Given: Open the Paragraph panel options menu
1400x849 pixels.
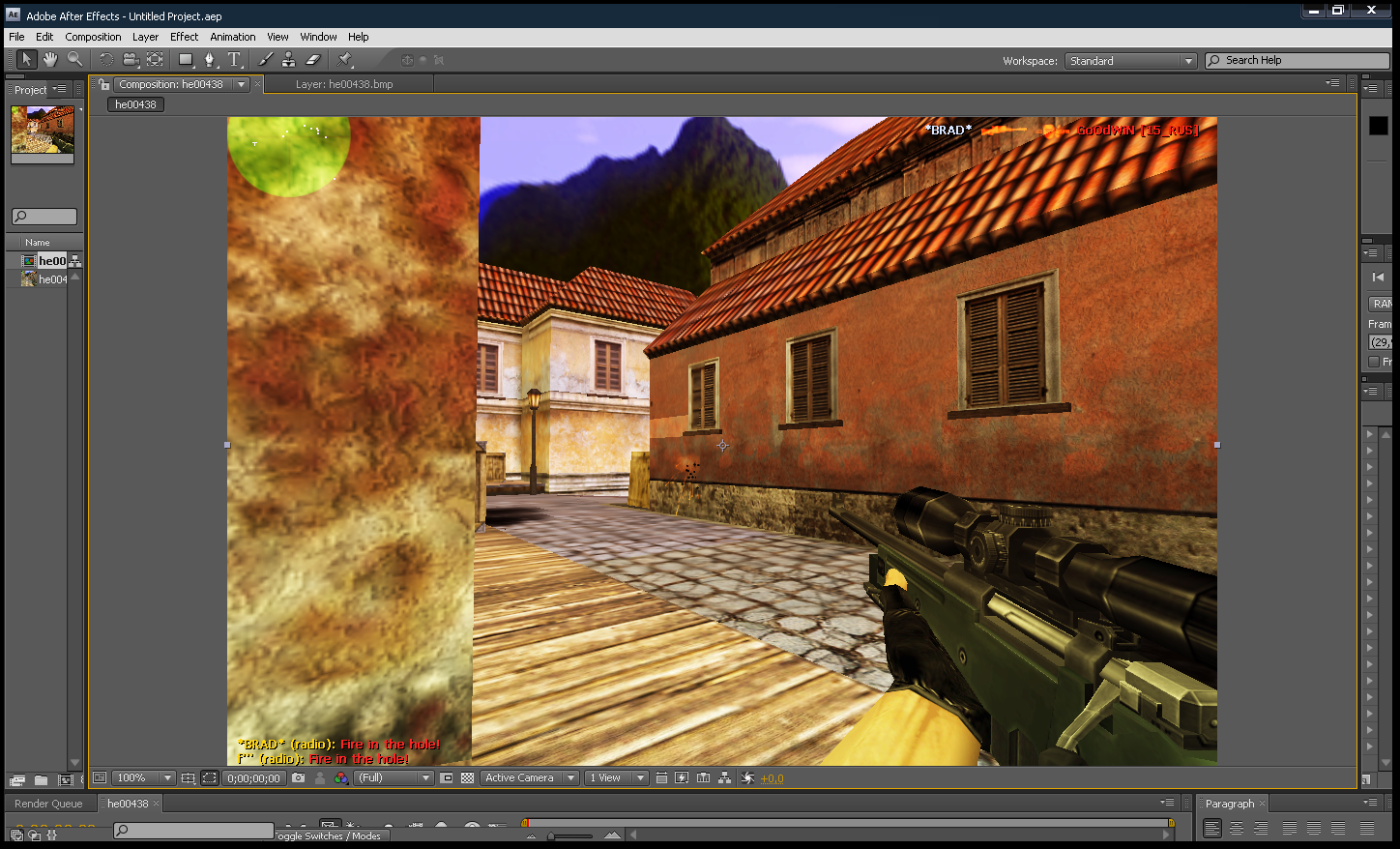Looking at the screenshot, I should (1370, 803).
